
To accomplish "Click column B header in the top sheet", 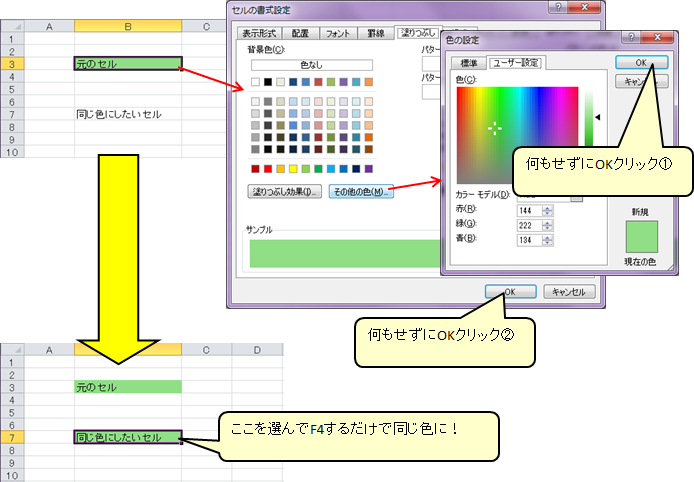I will pos(128,27).
